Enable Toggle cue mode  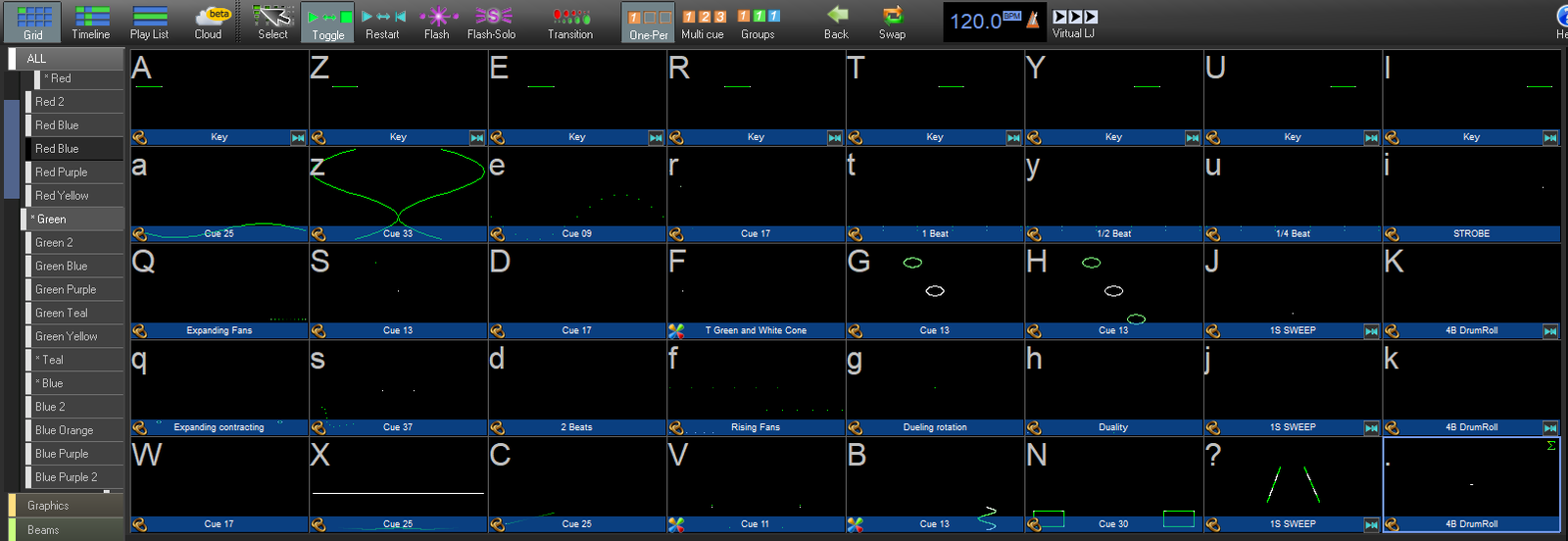tap(329, 22)
